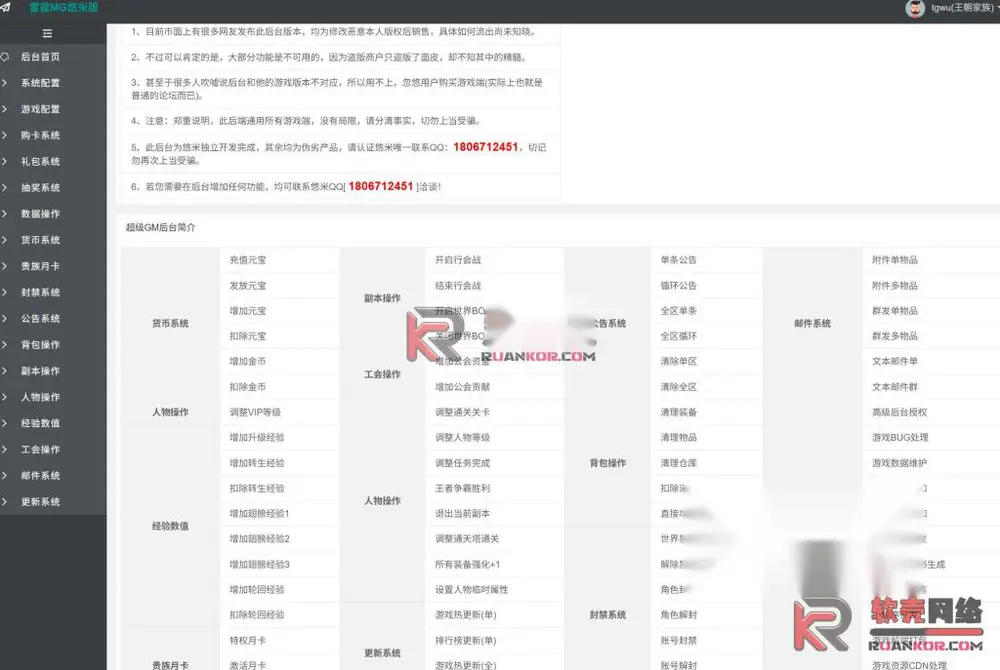Viewport: 1000px width, 670px height.
Task: Click the 高级后台授权 table cell
Action: coord(931,412)
